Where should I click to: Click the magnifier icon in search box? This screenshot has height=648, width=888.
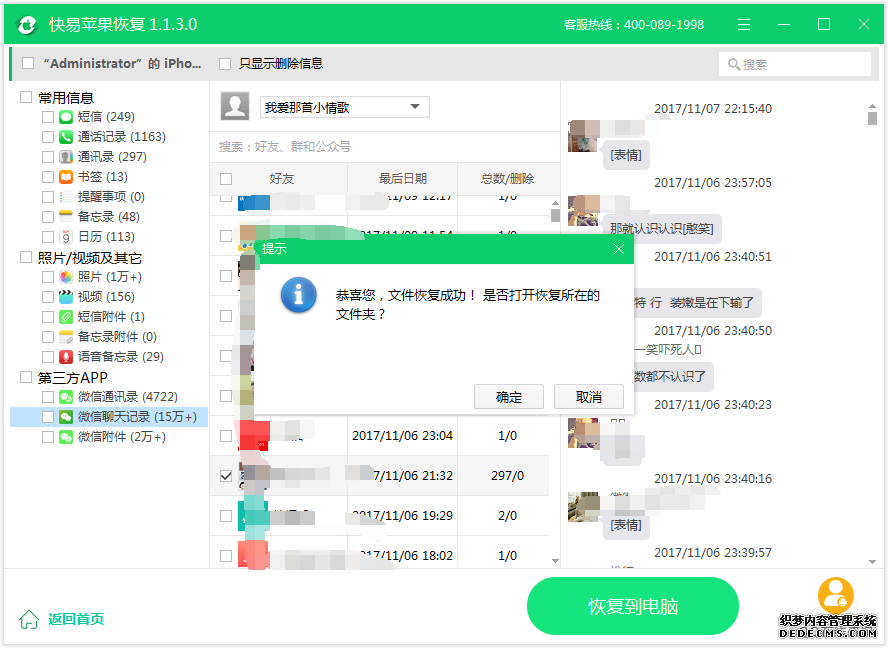click(734, 65)
